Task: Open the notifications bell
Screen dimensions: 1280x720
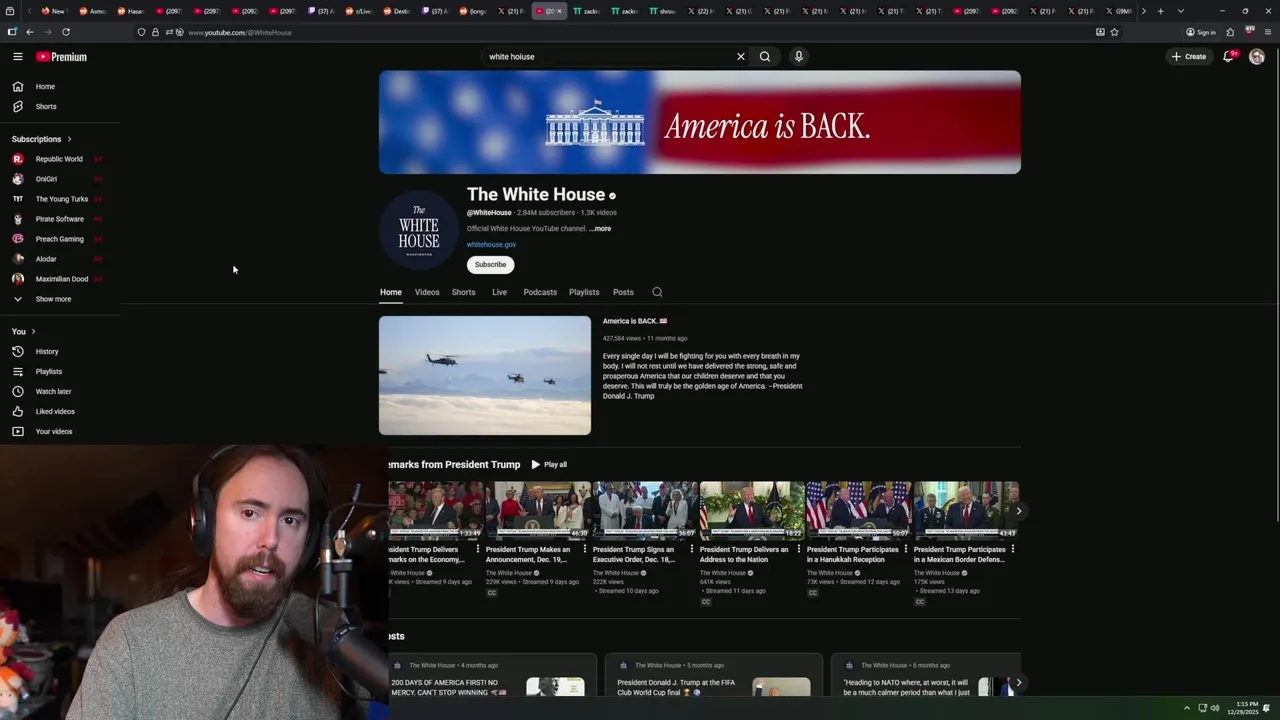Action: (x=1229, y=57)
